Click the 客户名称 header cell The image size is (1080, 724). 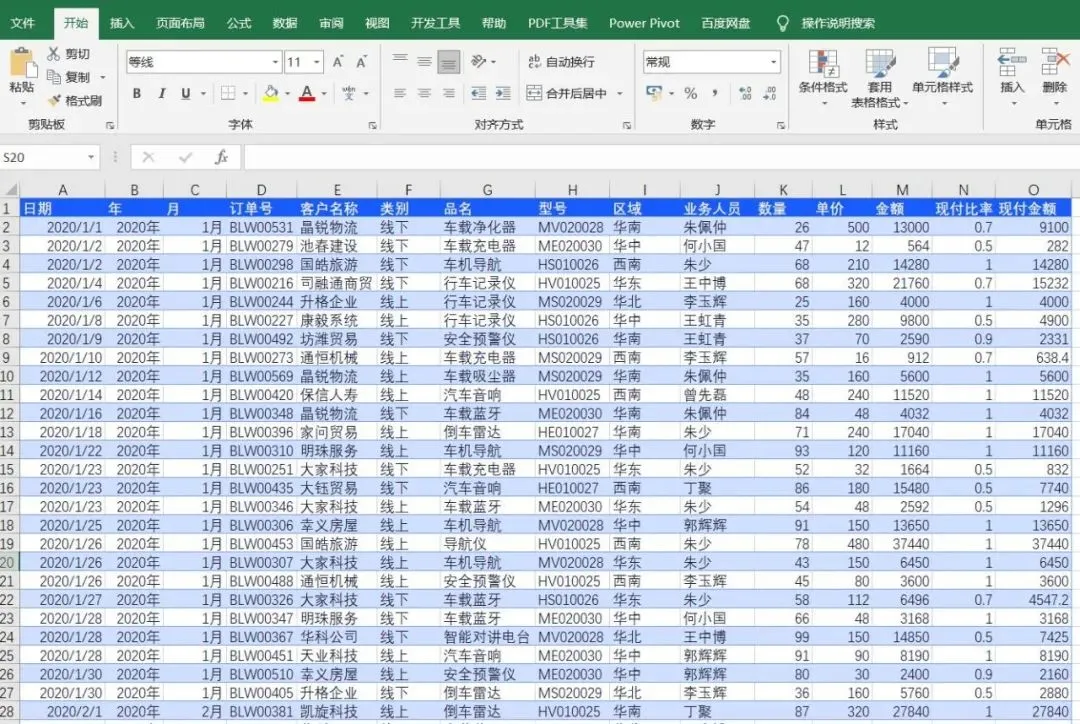click(x=337, y=209)
